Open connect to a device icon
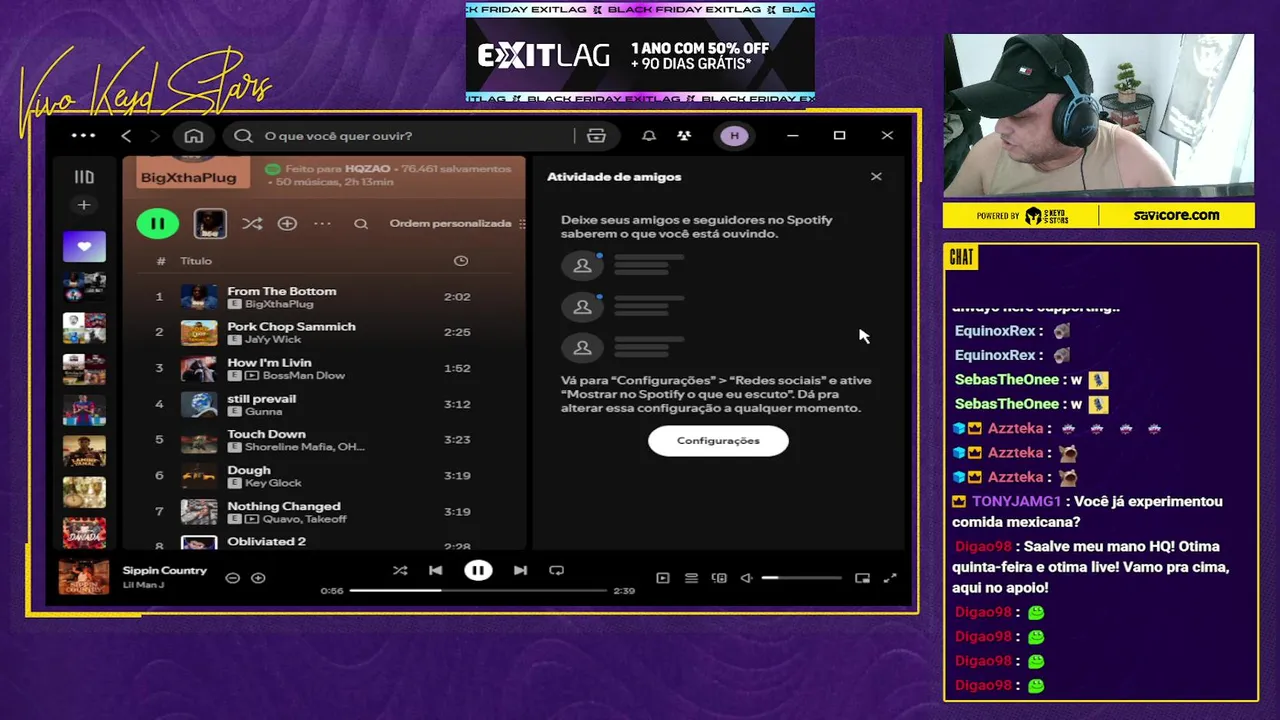This screenshot has width=1280, height=720. (719, 578)
